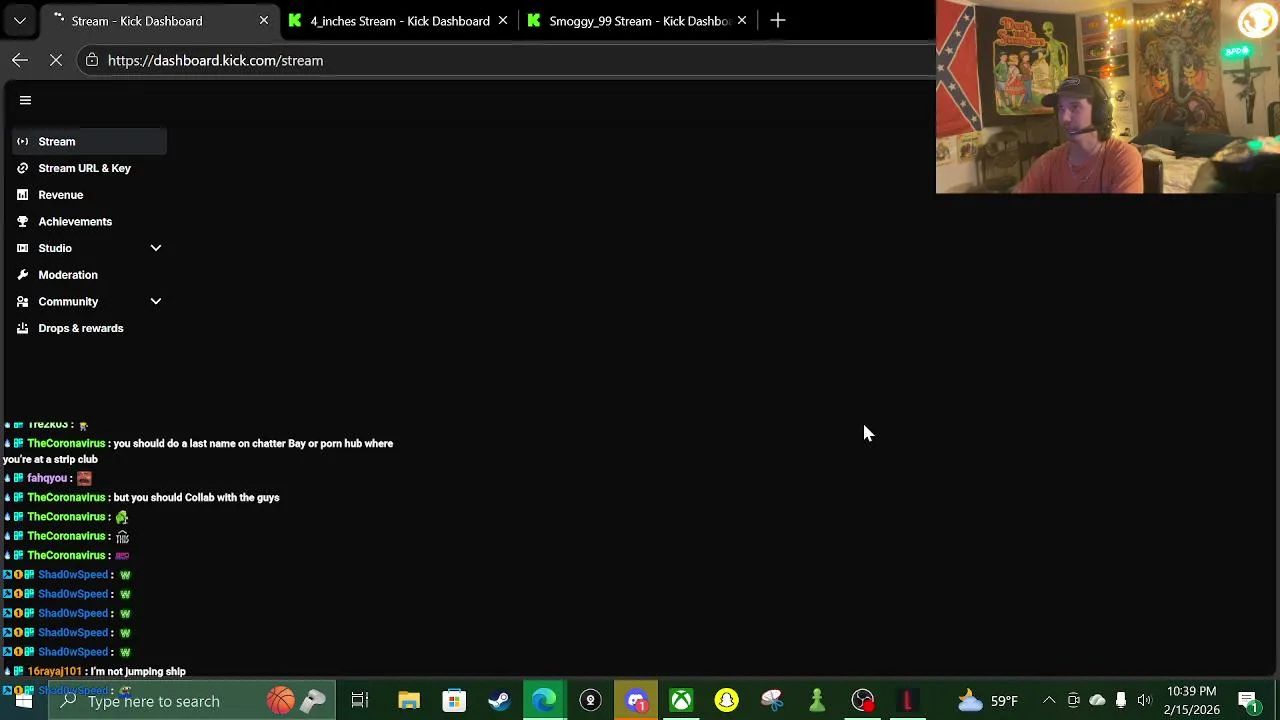Open the hamburger menu in the dashboard
1280x720 pixels.
pos(25,100)
